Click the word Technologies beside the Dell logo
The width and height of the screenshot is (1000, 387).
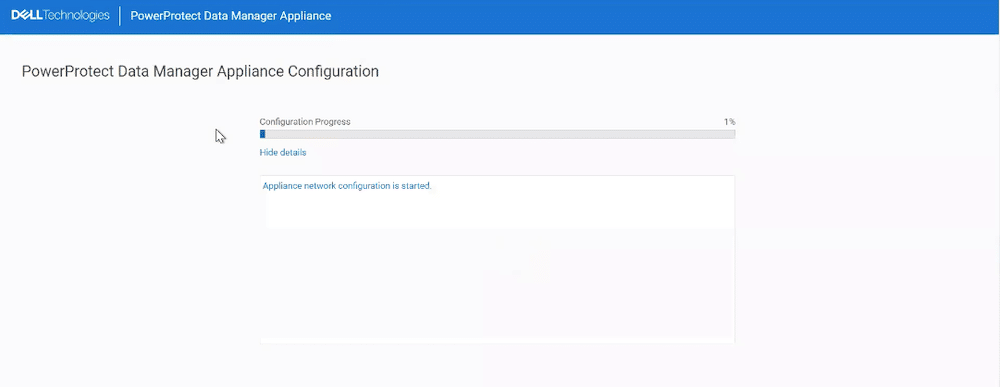76,16
